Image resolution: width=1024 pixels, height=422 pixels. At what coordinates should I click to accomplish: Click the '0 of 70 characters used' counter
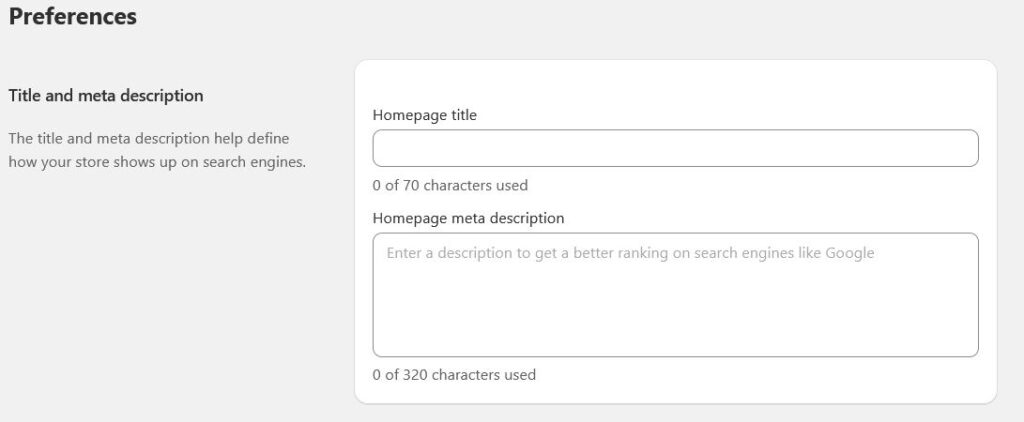pyautogui.click(x=450, y=186)
